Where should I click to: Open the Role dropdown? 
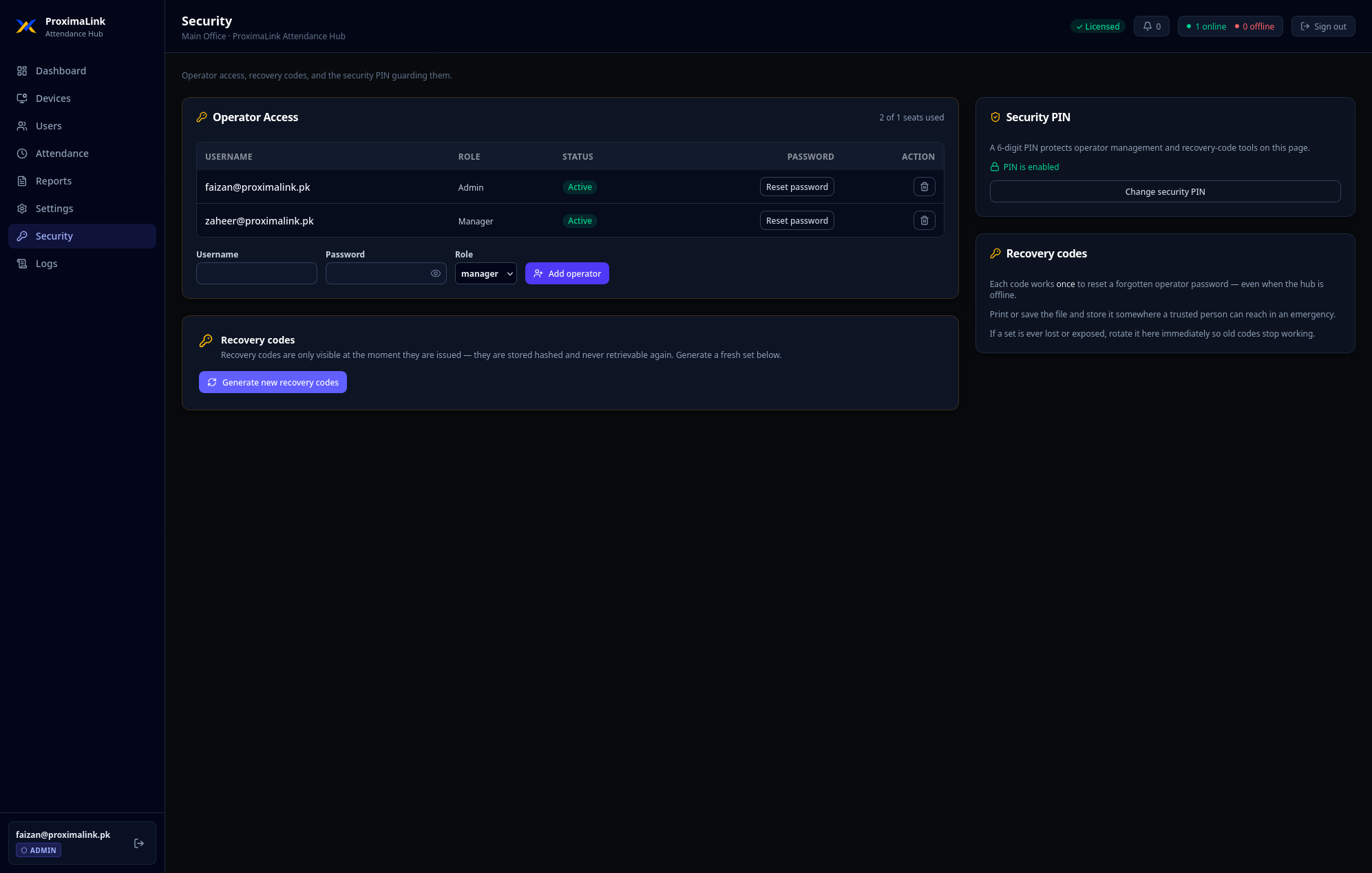click(x=486, y=273)
